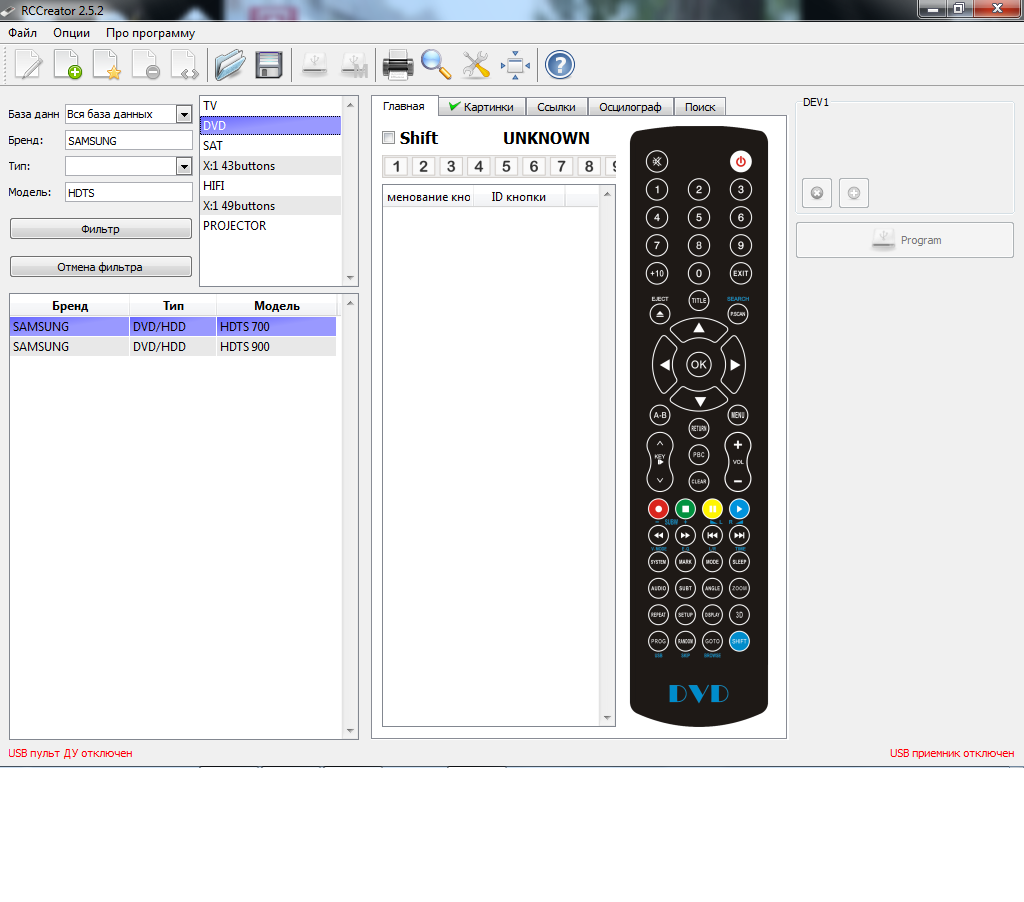Click the Модель input field
Viewport: 1024px width, 902px height.
coord(128,192)
